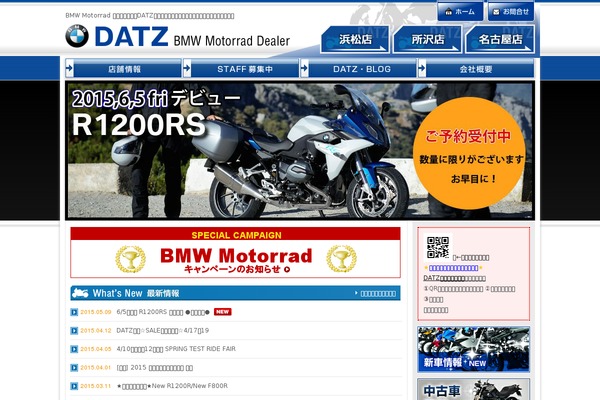Open 店舗情報 menu item
The height and width of the screenshot is (400, 600).
pyautogui.click(x=123, y=69)
